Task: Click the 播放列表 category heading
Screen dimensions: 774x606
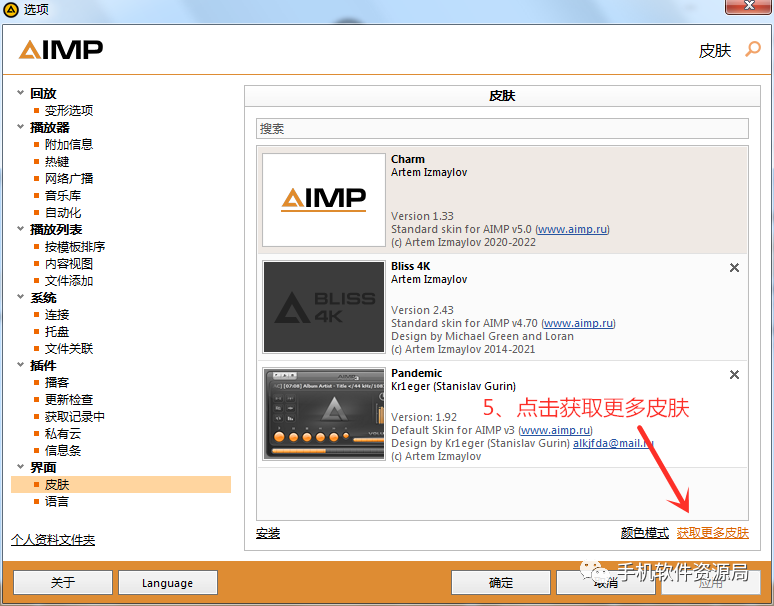Action: tap(56, 229)
